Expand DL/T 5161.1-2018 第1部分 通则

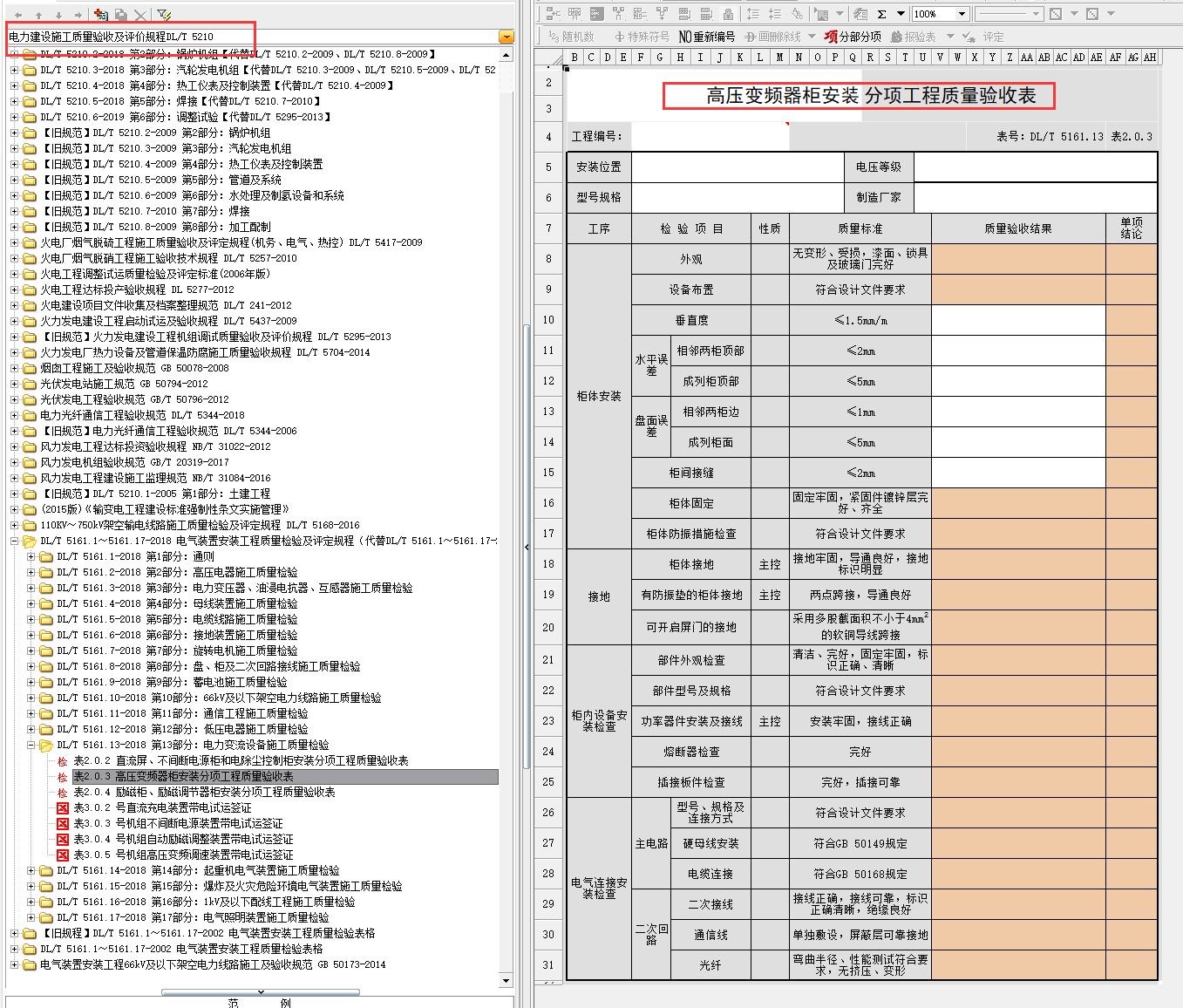(x=31, y=557)
